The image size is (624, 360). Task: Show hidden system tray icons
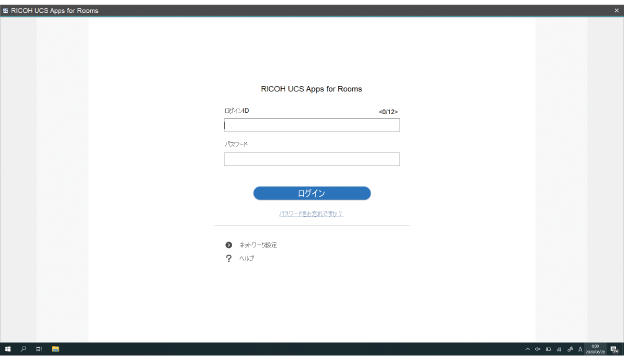(528, 349)
